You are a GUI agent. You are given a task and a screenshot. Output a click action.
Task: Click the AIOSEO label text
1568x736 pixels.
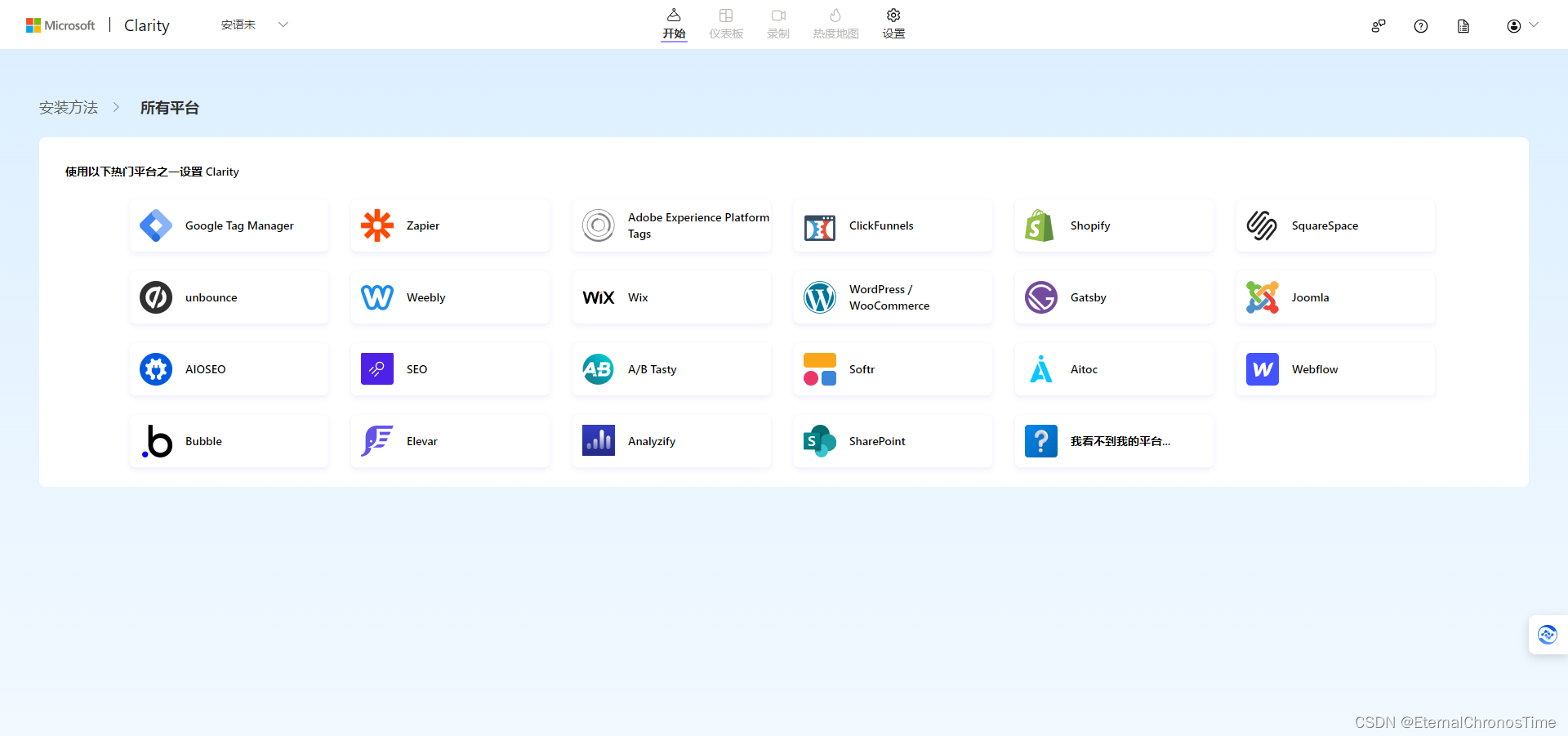click(206, 369)
